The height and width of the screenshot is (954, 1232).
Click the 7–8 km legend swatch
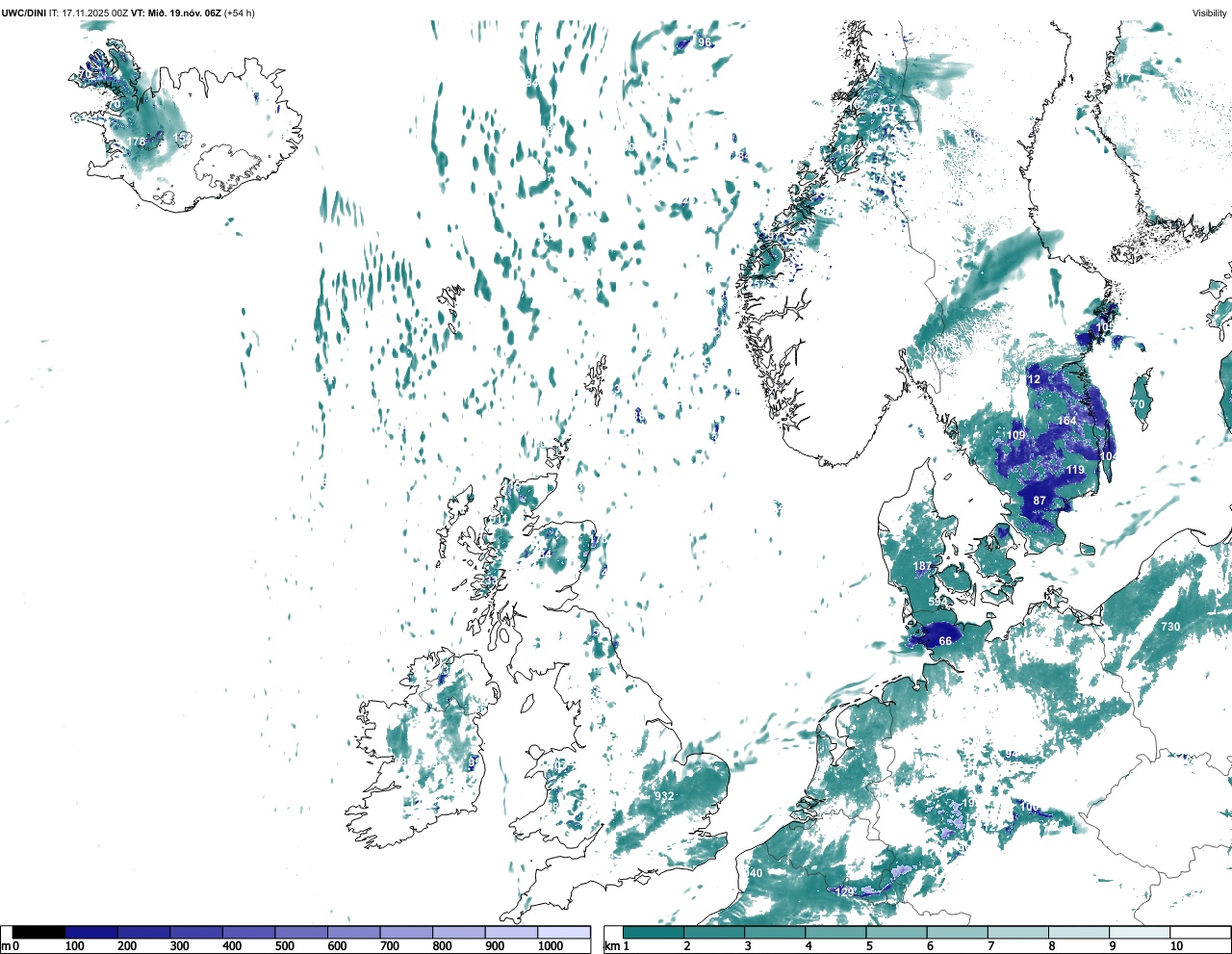click(1017, 932)
